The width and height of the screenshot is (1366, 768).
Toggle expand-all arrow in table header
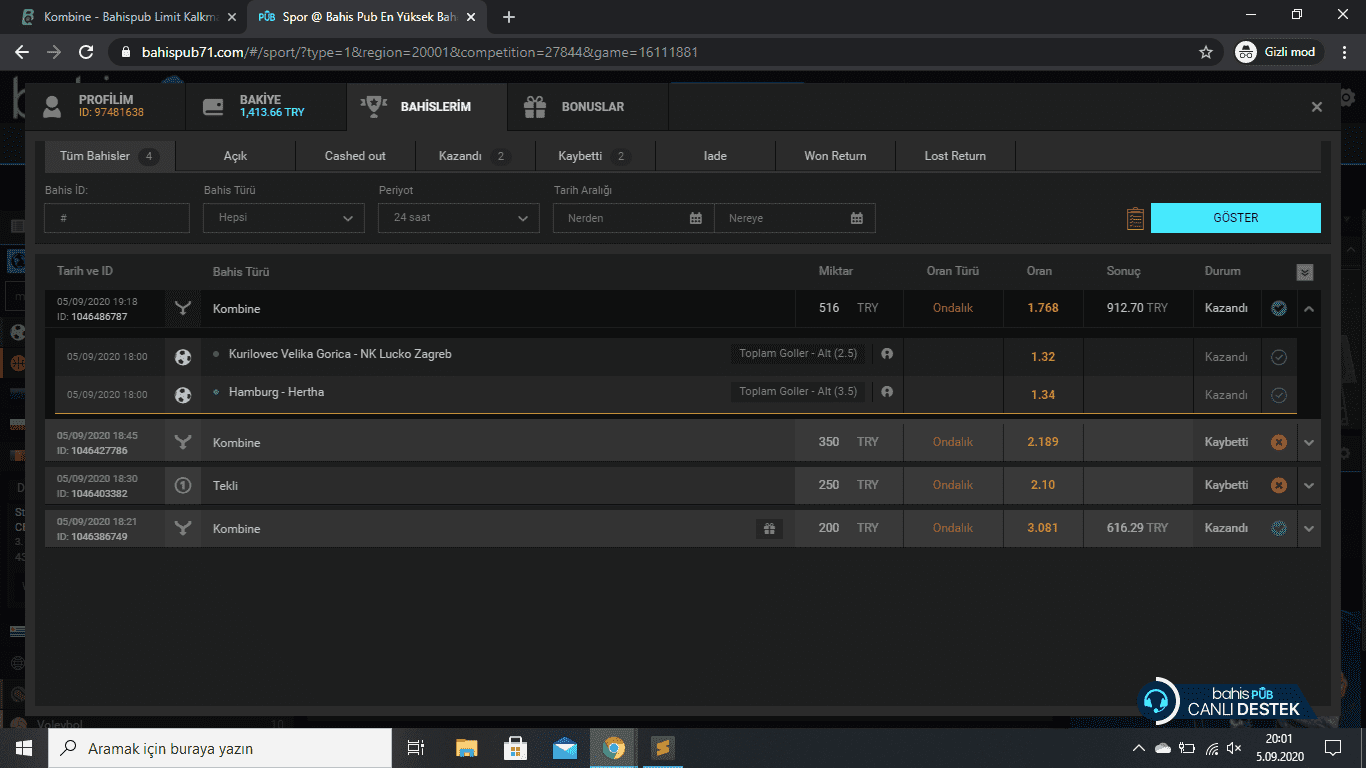[1305, 272]
